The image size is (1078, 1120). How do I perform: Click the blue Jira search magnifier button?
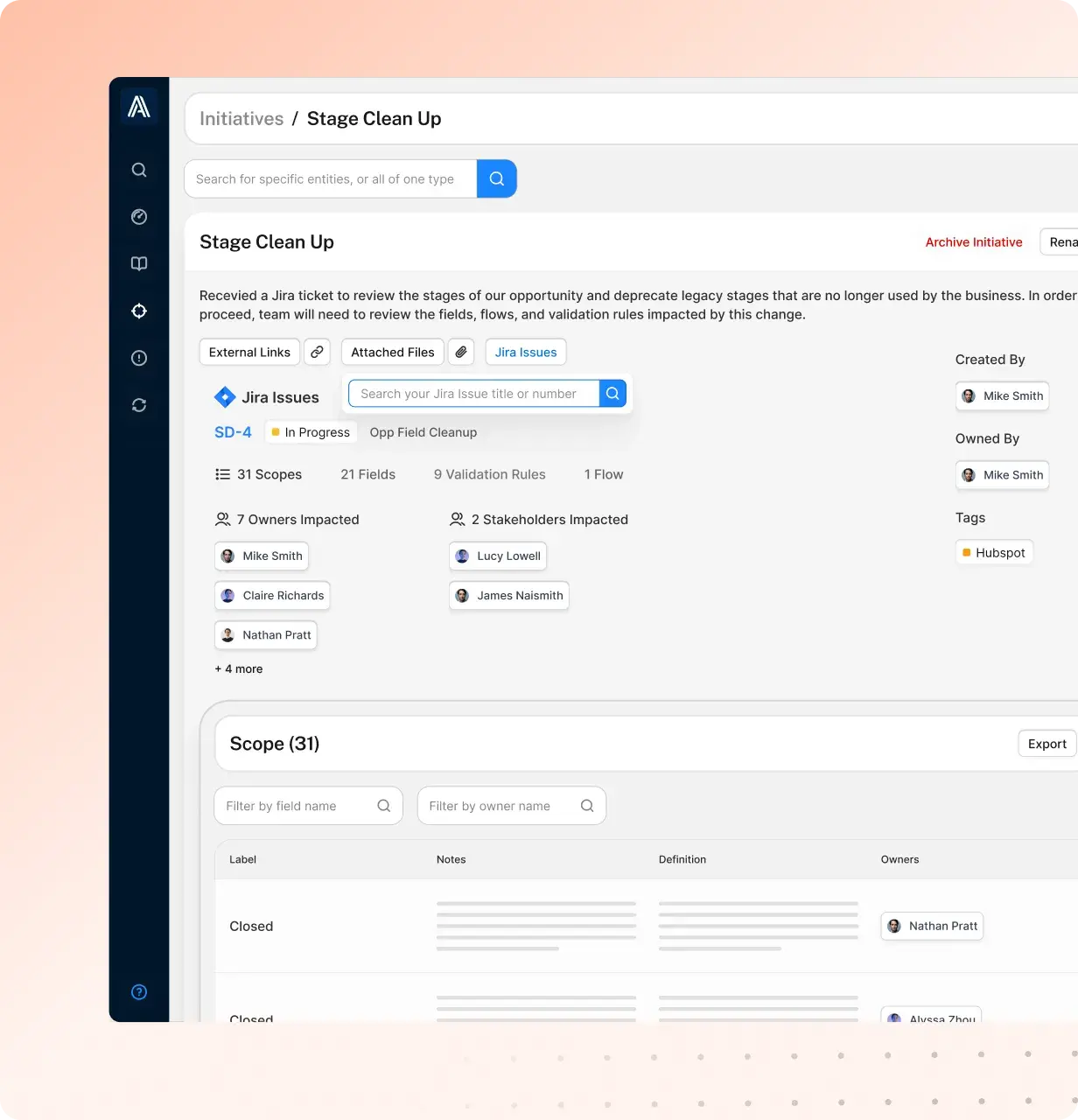[612, 394]
